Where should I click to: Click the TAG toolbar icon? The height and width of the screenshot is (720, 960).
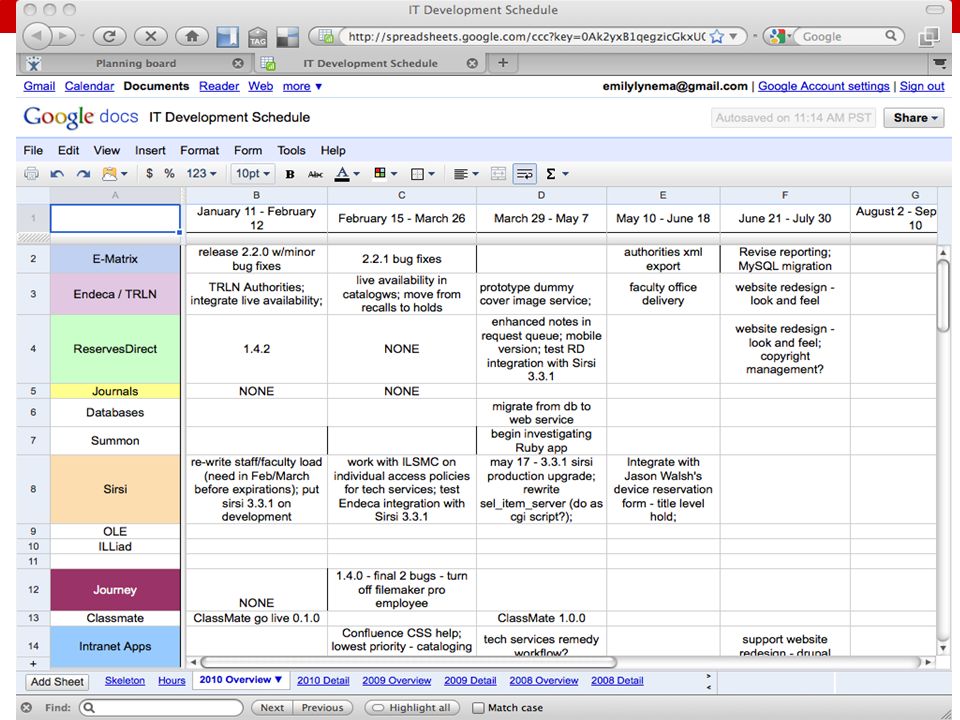point(258,37)
